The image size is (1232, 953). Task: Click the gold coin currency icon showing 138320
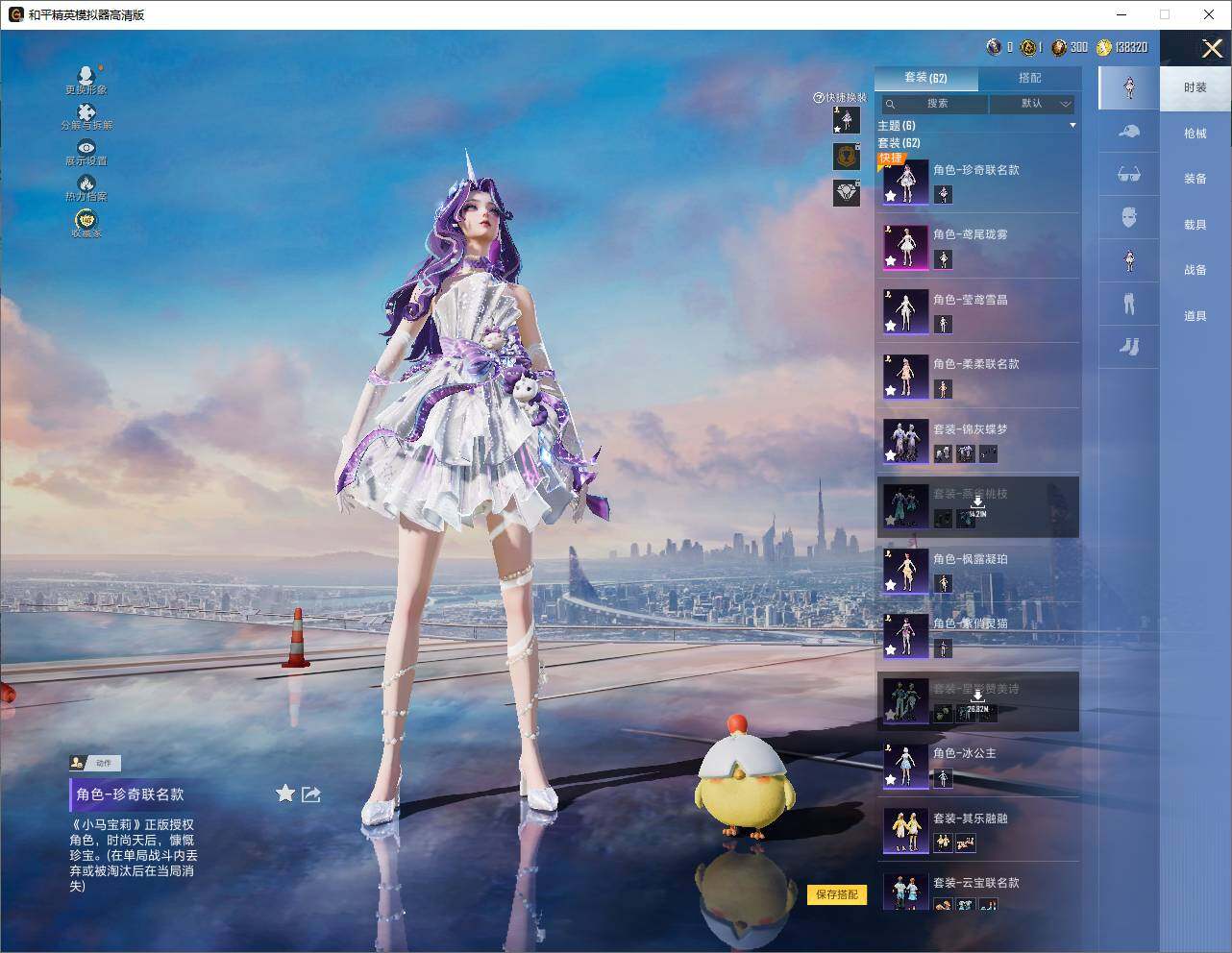click(x=1104, y=47)
